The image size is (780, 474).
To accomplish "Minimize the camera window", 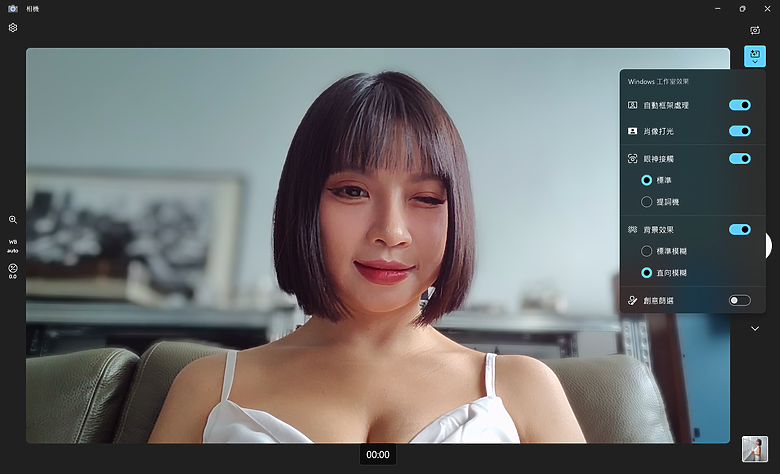I will click(x=717, y=8).
